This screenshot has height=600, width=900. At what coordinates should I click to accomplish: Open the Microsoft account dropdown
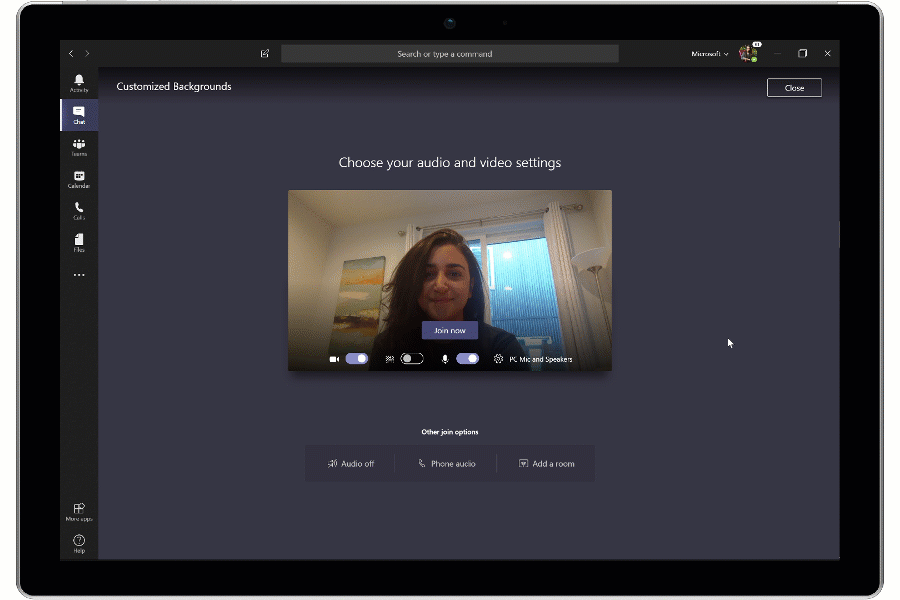tap(708, 53)
